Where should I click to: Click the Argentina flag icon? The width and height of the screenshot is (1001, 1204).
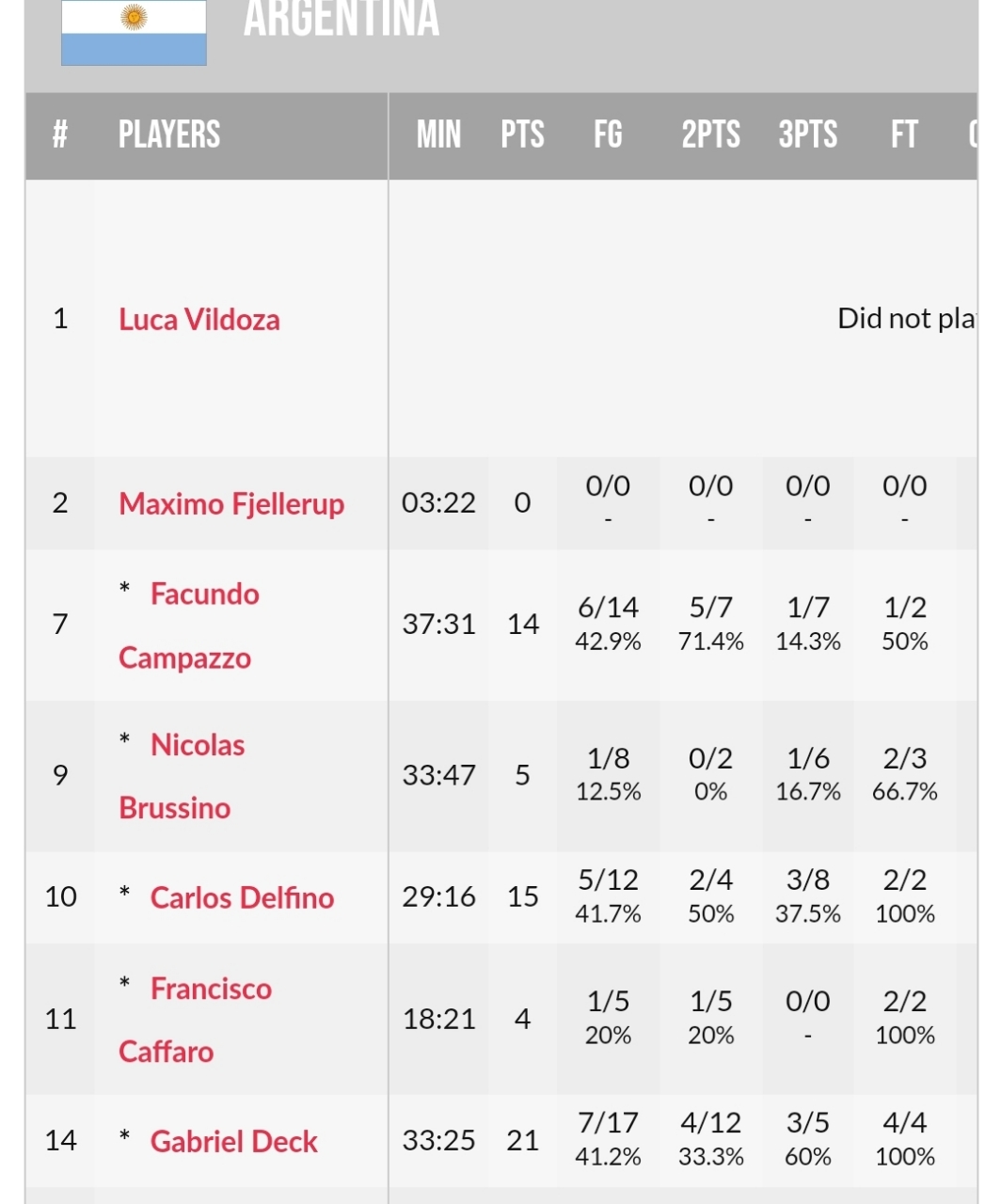pos(134,32)
